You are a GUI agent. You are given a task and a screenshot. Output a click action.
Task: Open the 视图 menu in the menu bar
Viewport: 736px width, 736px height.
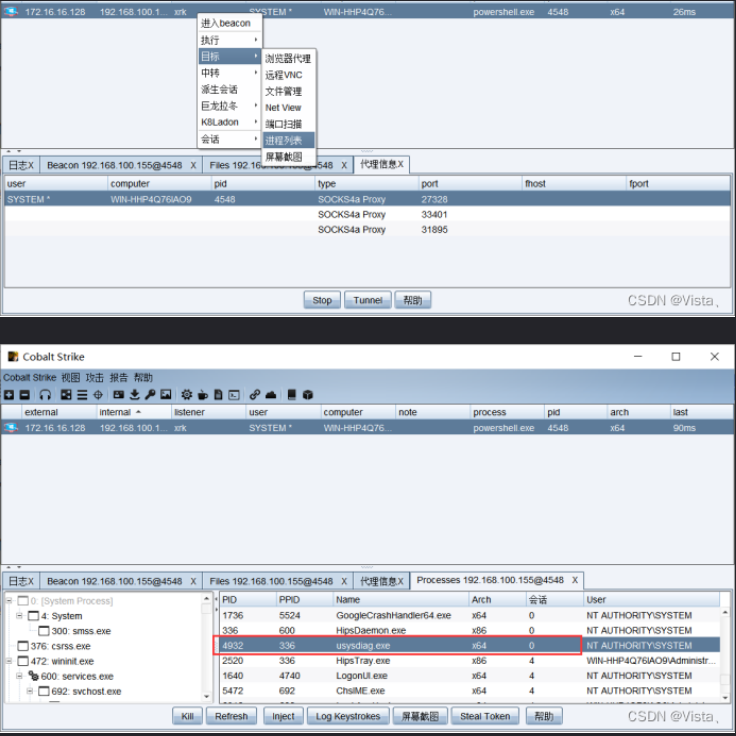(70, 377)
